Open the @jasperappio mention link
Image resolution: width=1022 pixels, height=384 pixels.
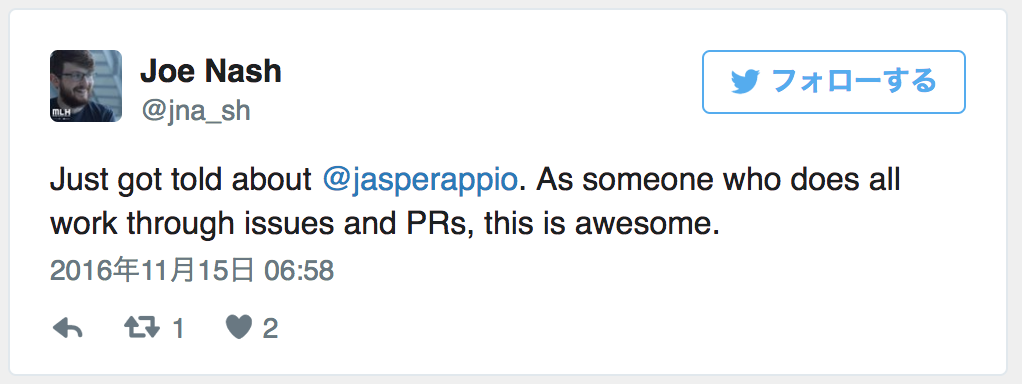(420, 181)
